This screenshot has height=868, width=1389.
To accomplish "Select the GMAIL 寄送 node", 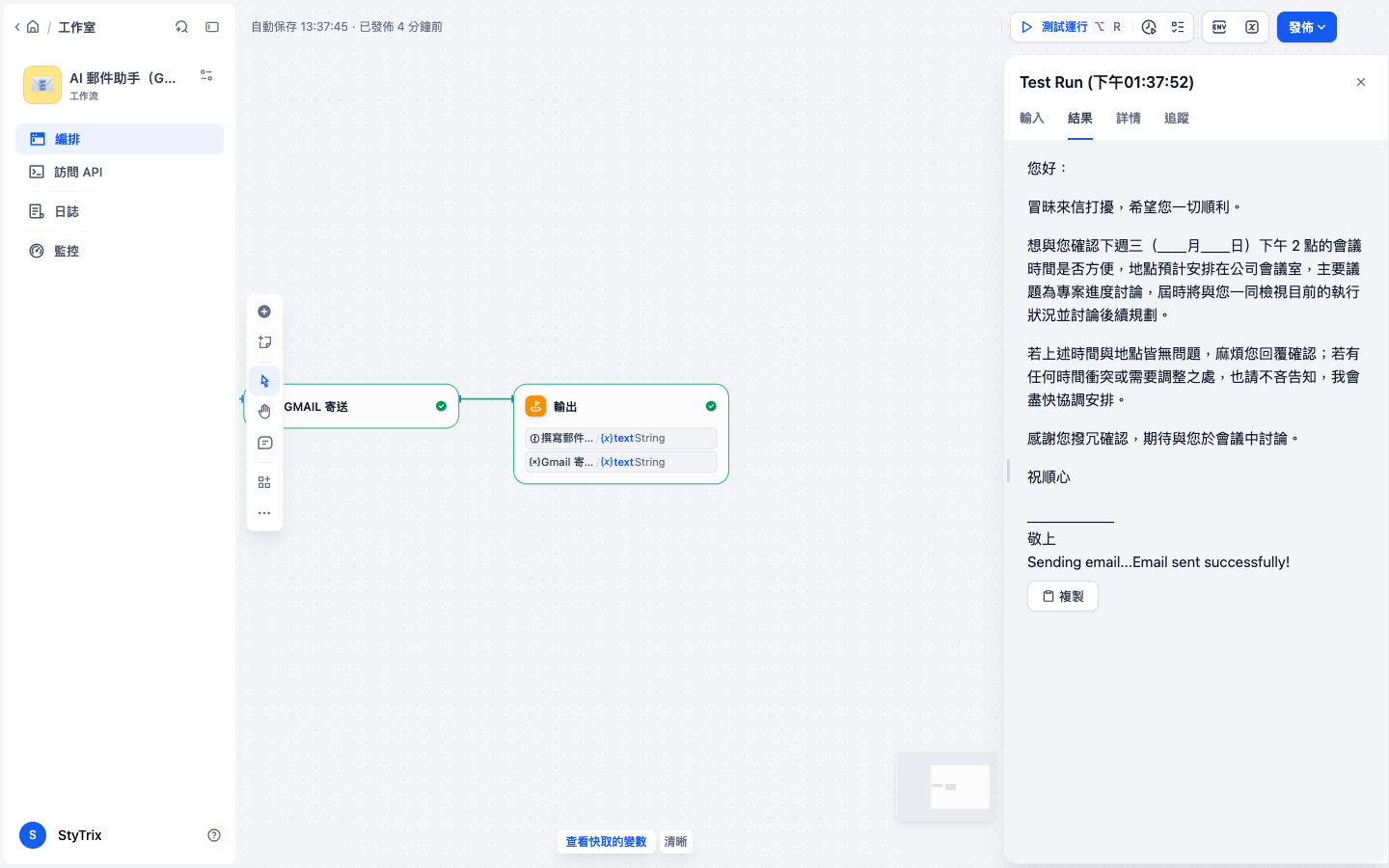I will tap(352, 406).
